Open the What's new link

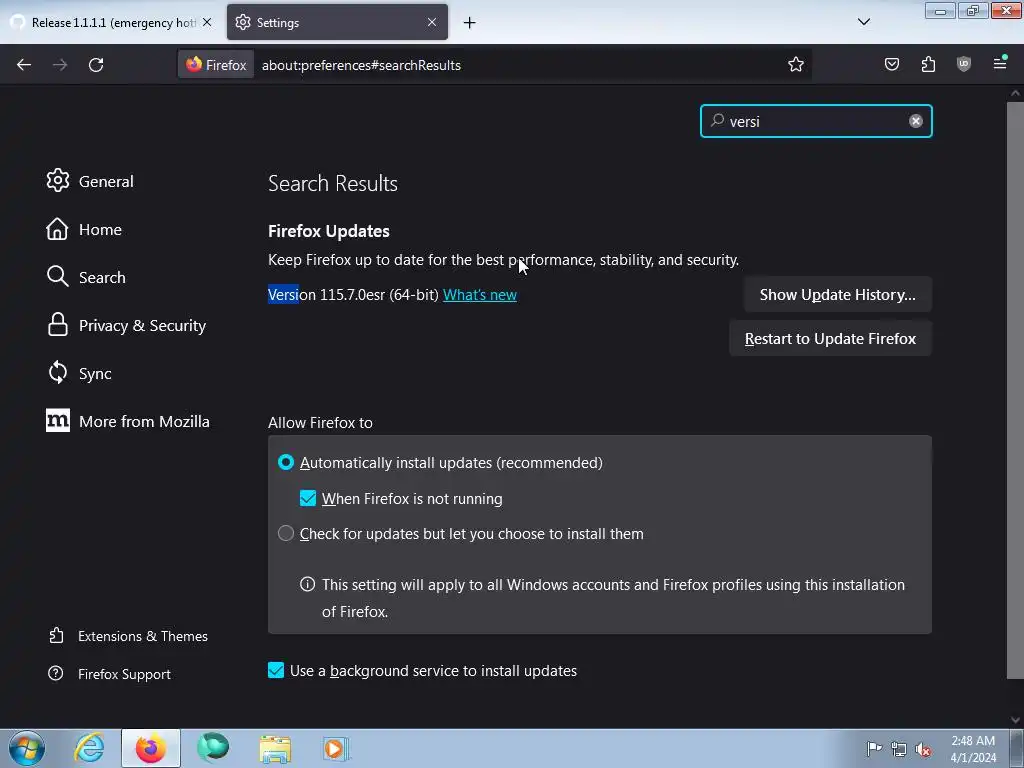[x=479, y=295]
